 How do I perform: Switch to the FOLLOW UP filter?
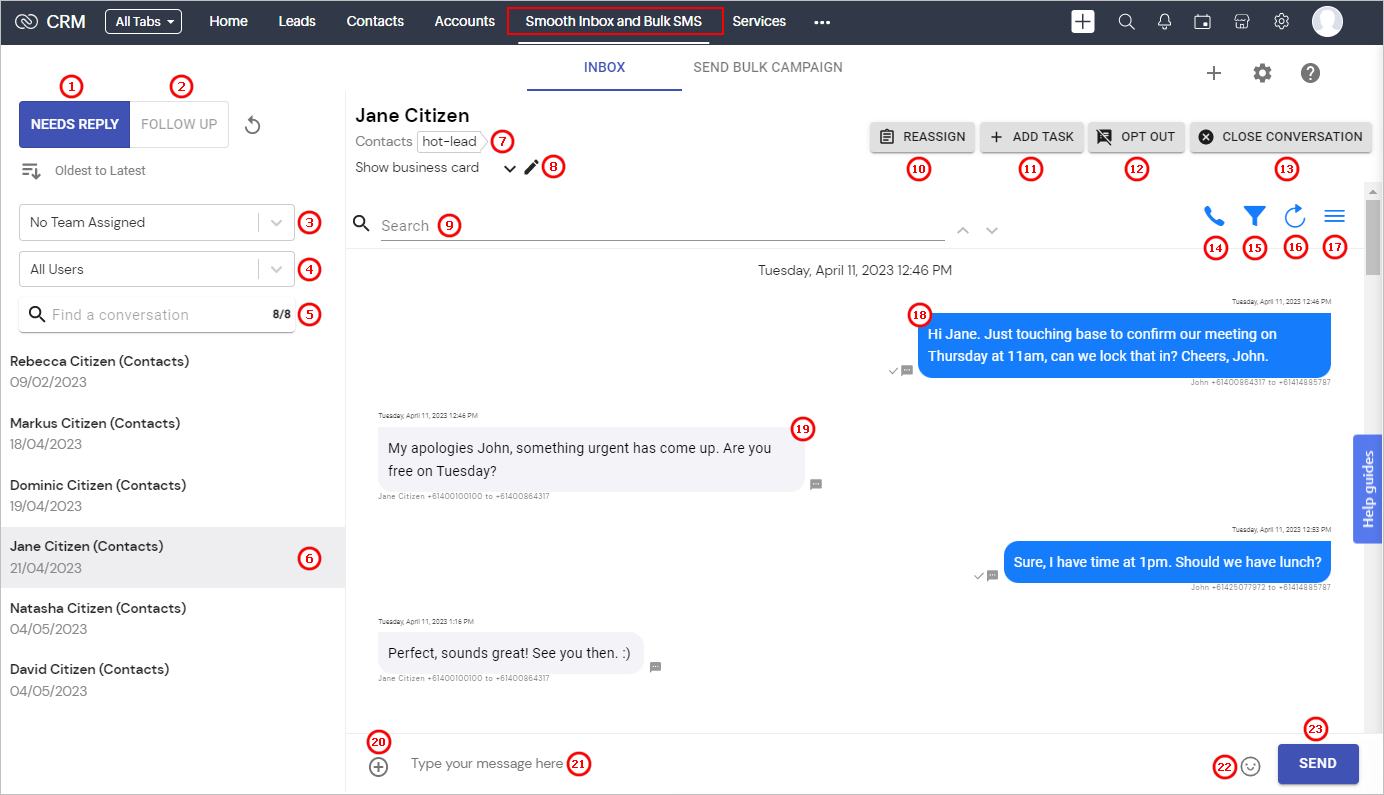pos(179,125)
